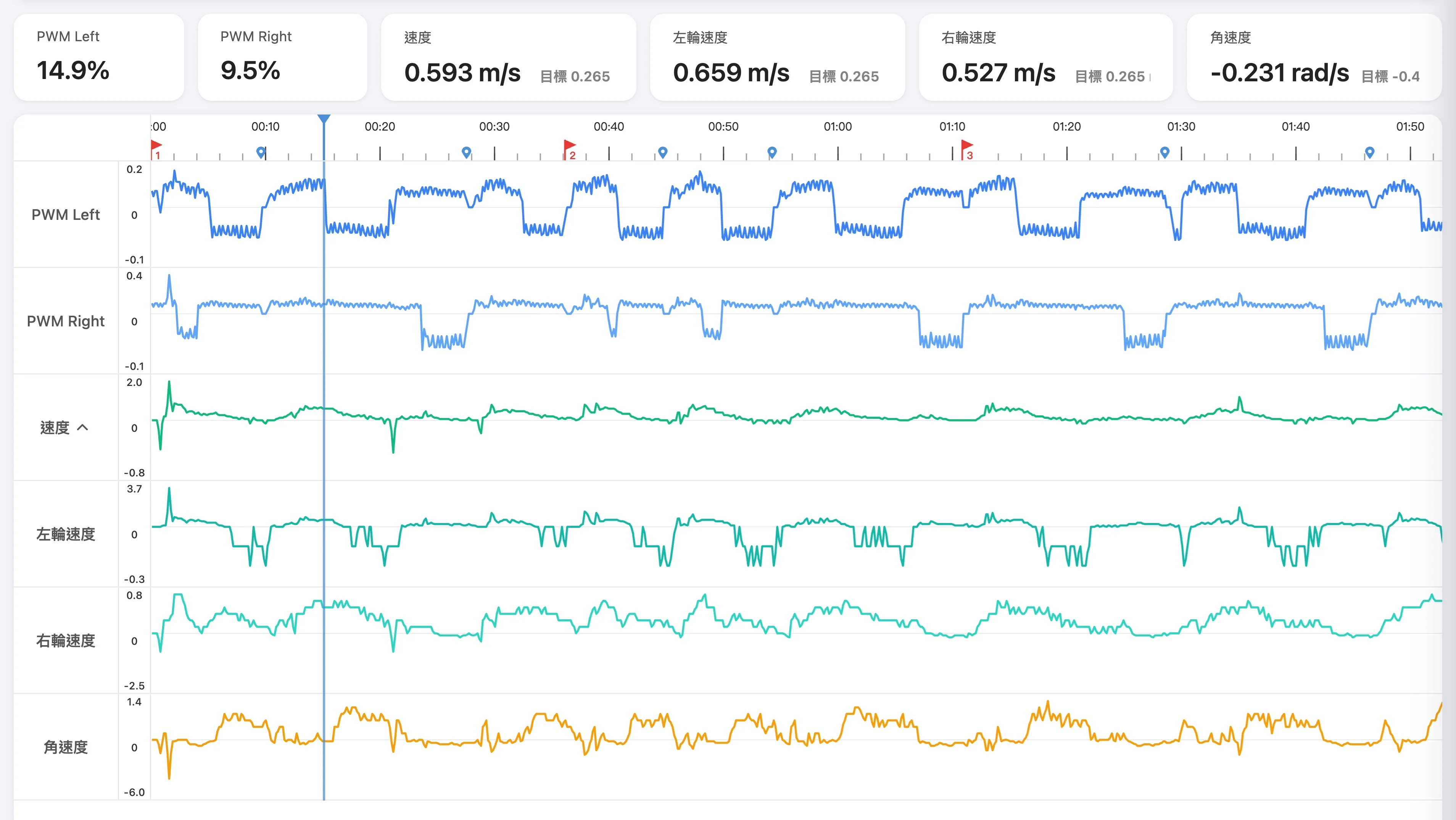Select the blue pin marker near 00:10
The width and height of the screenshot is (1456, 820).
pyautogui.click(x=261, y=152)
